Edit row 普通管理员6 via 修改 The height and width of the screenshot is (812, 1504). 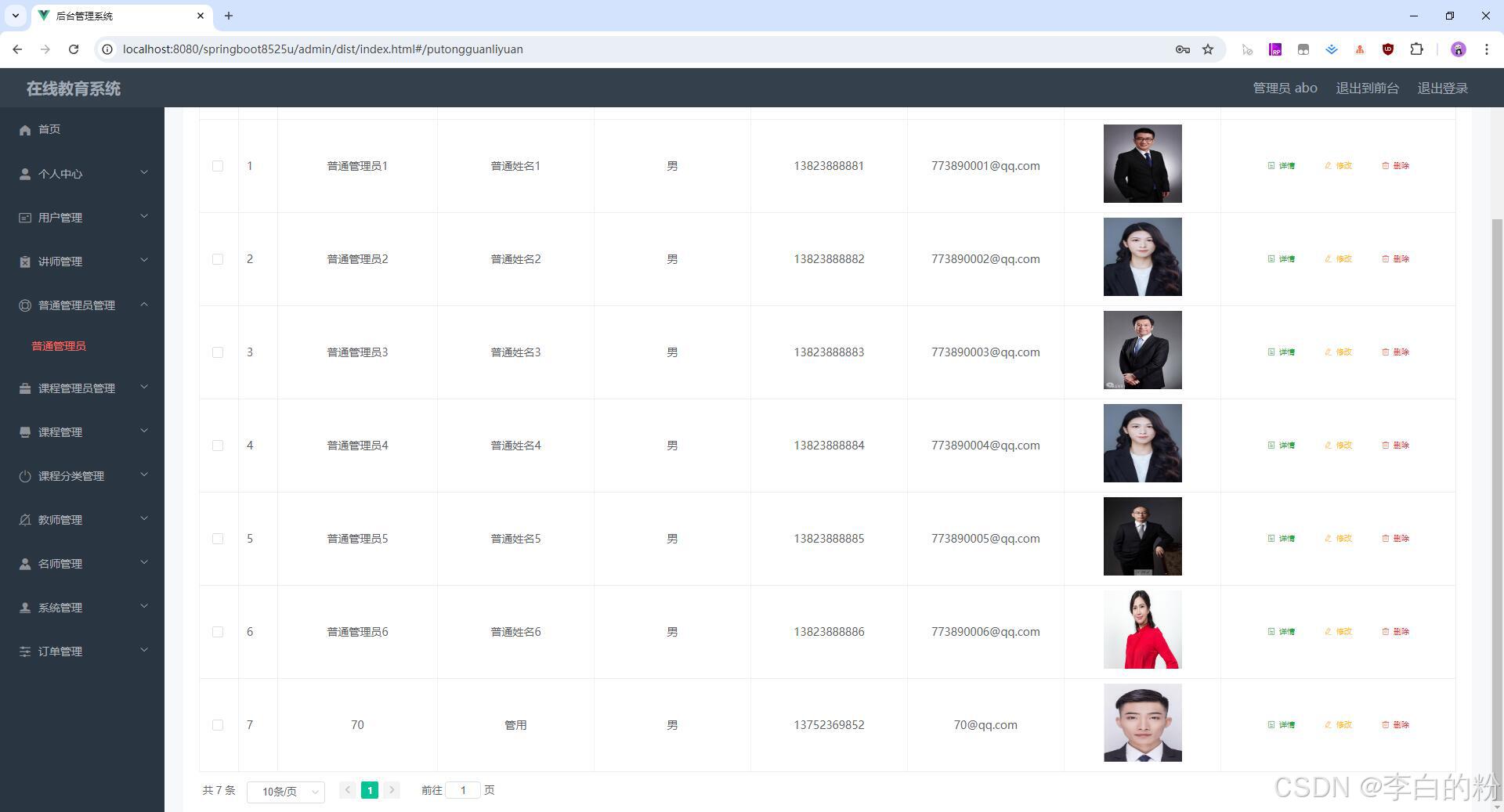tap(1338, 632)
